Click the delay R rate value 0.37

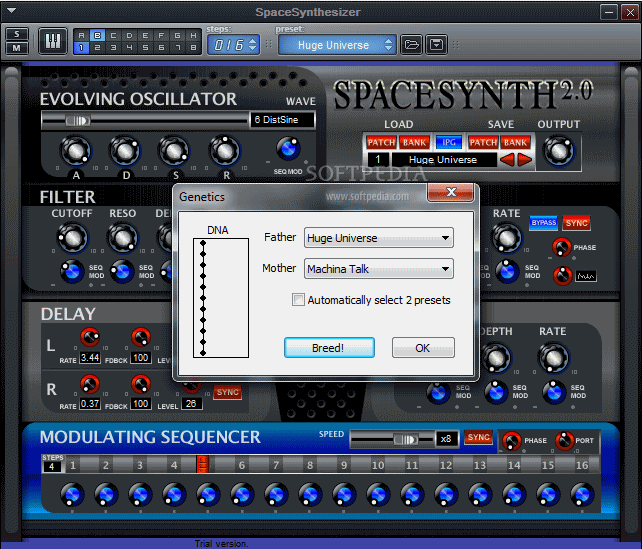point(90,404)
